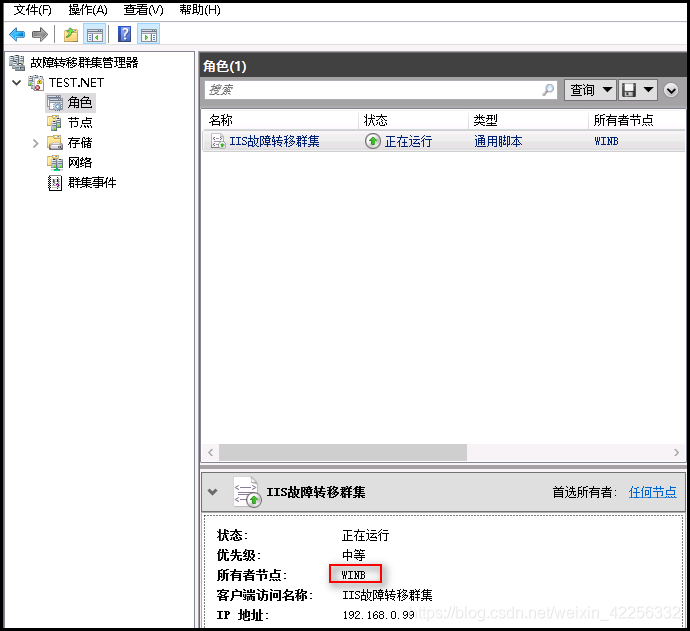Click the horizontal scrollbar left arrow
Viewport: 690px width, 631px height.
210,452
